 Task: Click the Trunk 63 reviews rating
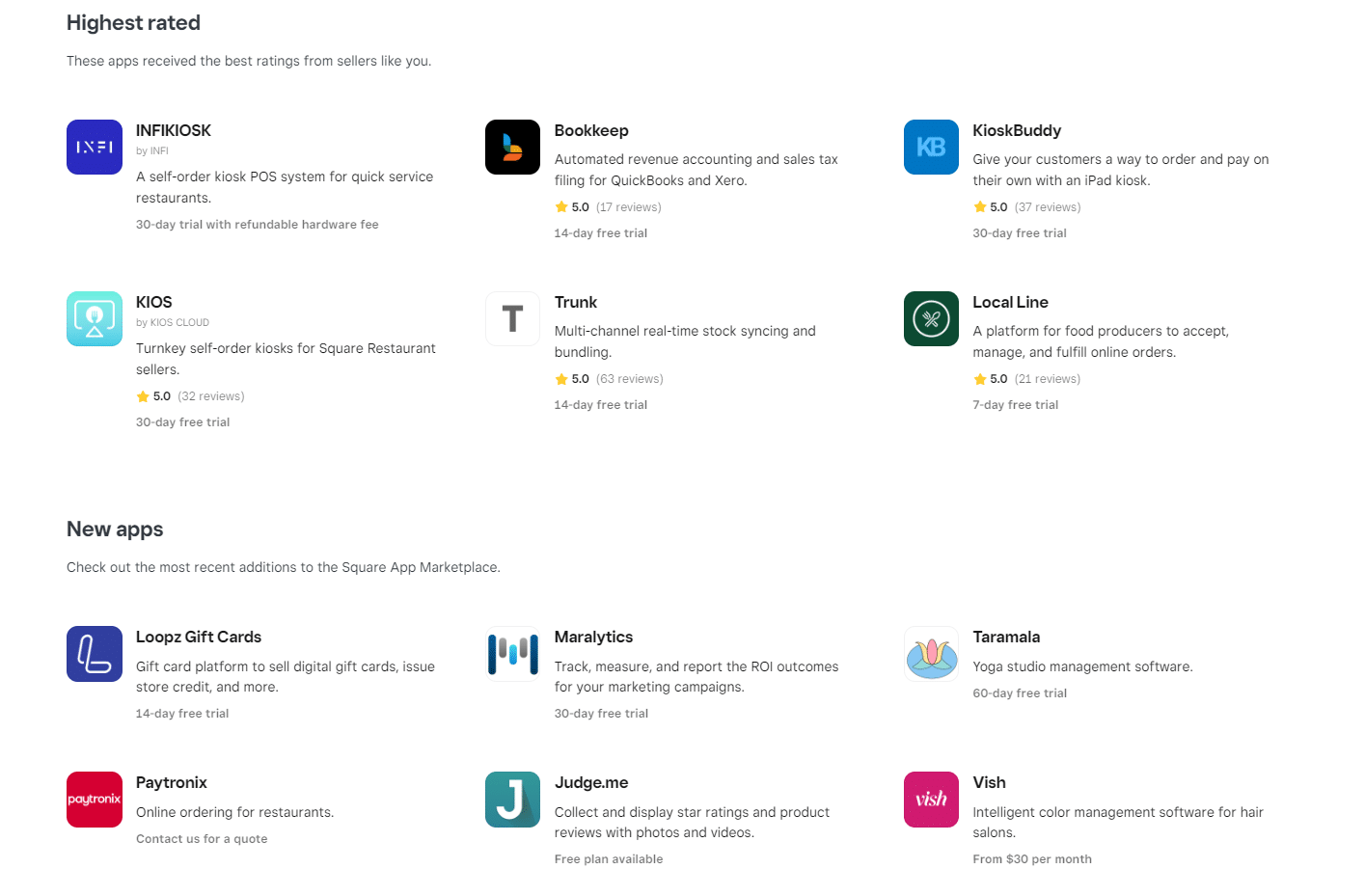tap(609, 379)
